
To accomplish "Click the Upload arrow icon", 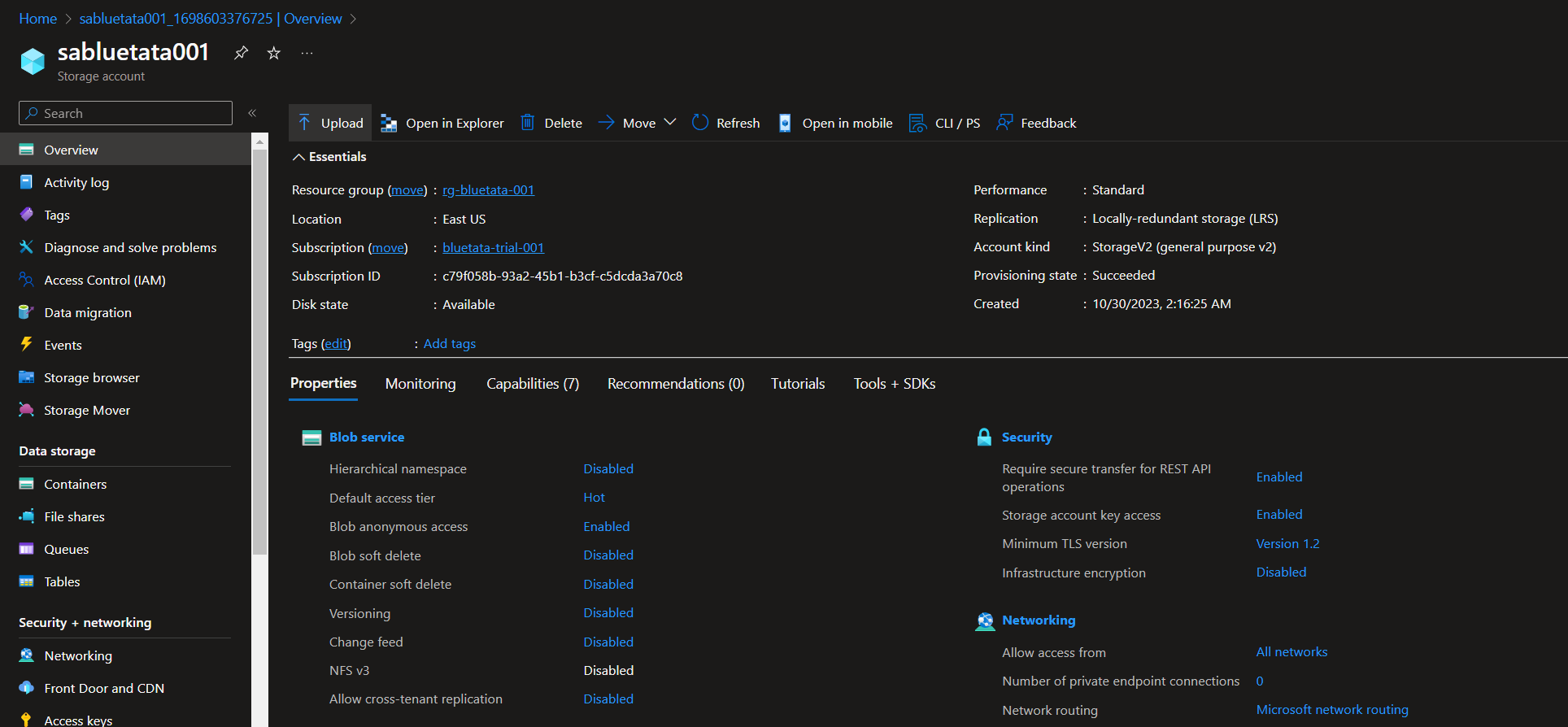I will pos(304,123).
